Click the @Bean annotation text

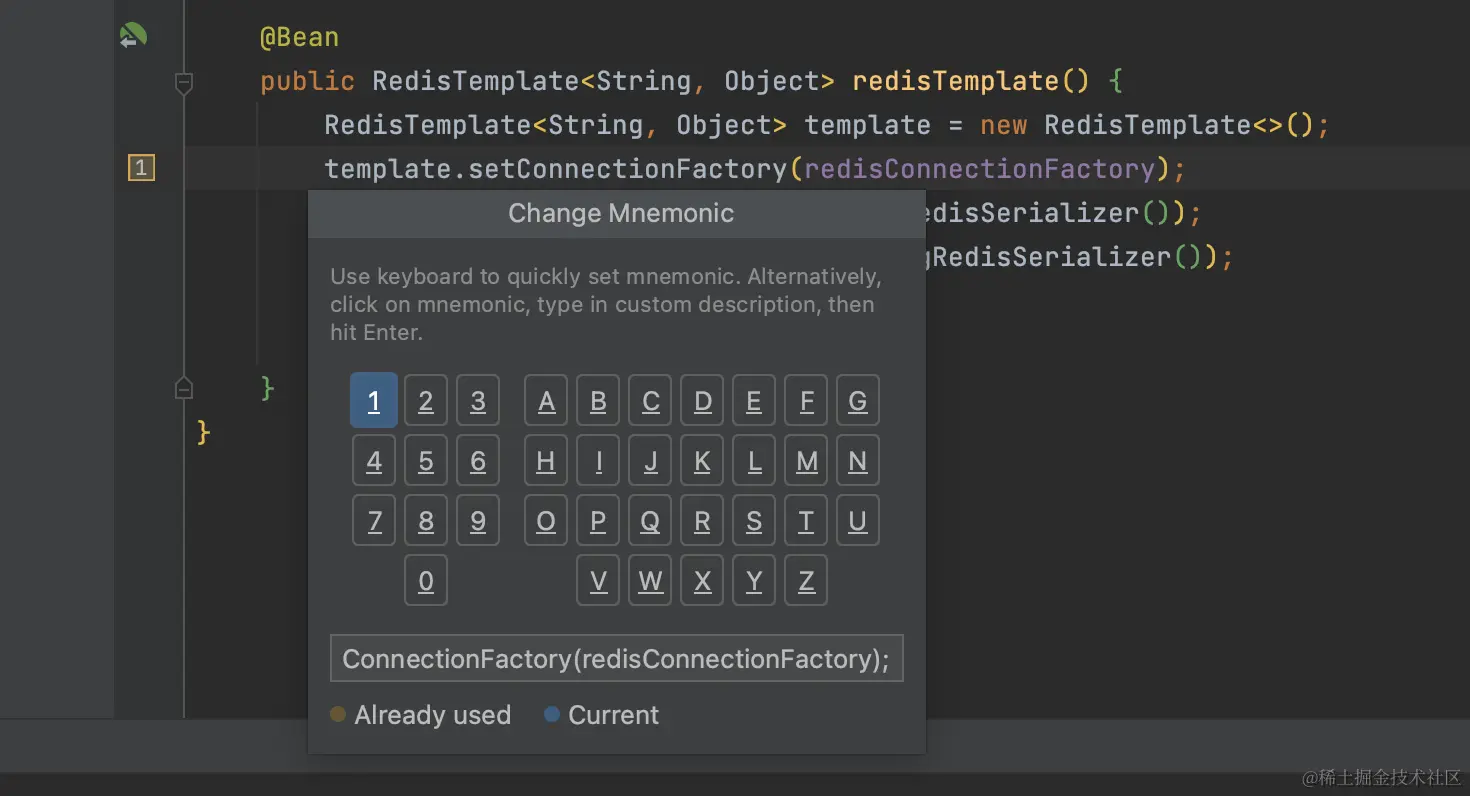click(x=300, y=38)
